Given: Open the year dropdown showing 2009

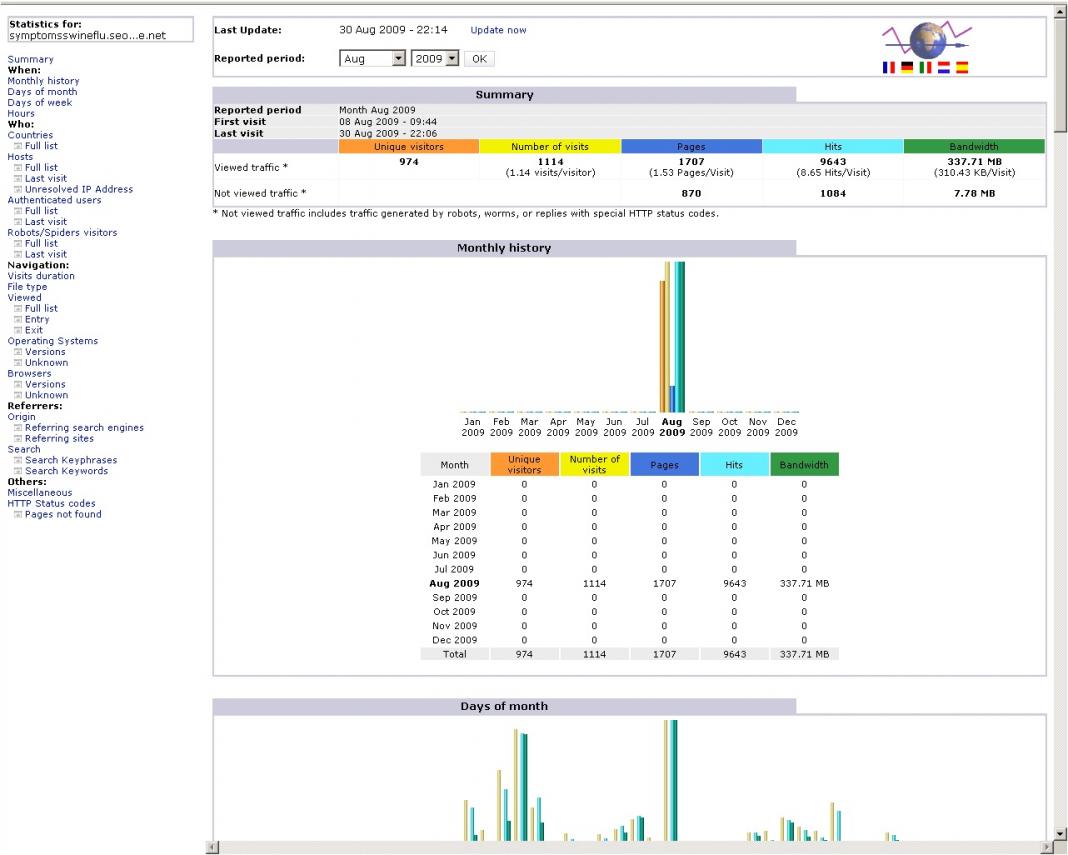Looking at the screenshot, I should click(x=435, y=59).
